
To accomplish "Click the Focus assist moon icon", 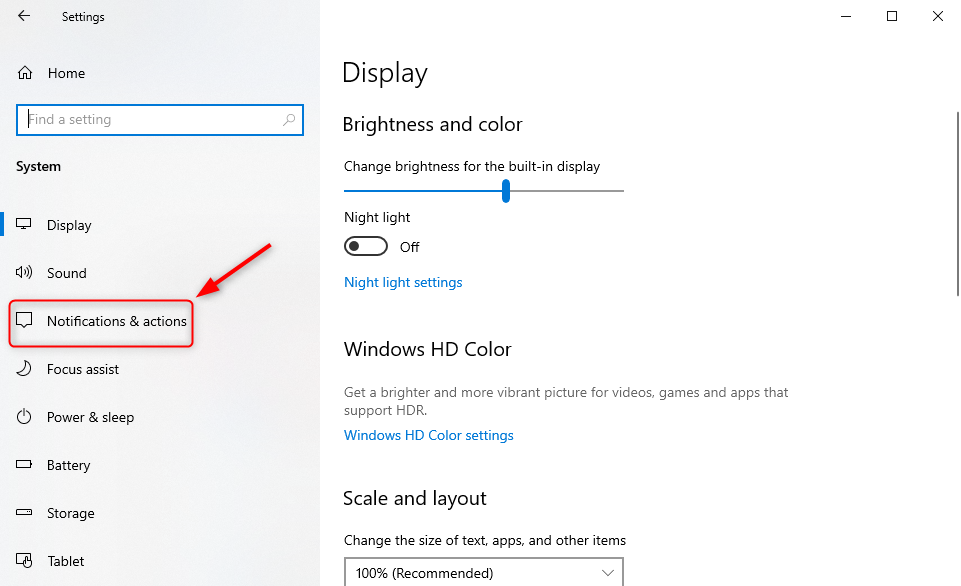I will click(x=24, y=368).
